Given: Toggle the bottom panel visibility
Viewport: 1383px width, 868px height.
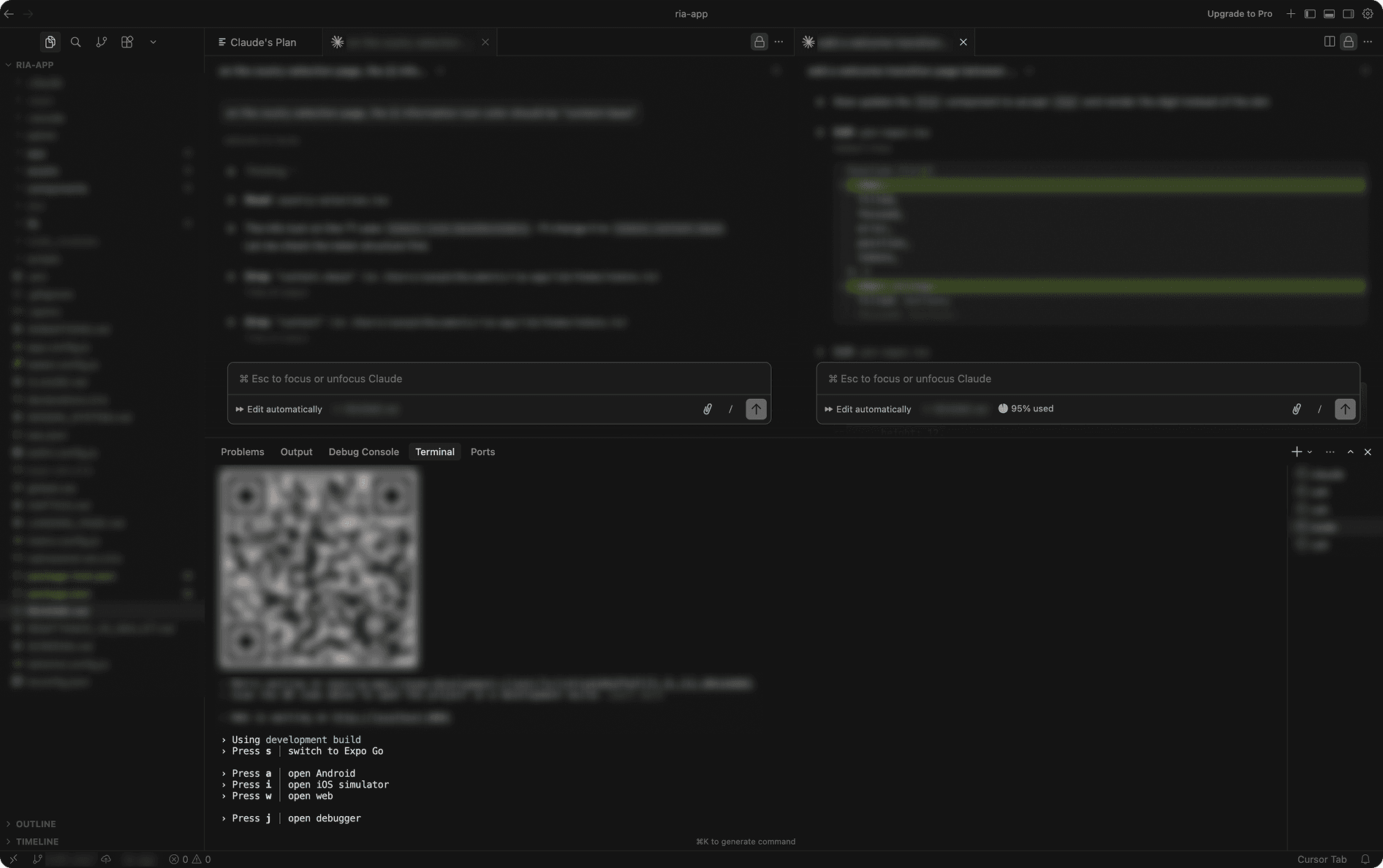Looking at the screenshot, I should point(1329,13).
